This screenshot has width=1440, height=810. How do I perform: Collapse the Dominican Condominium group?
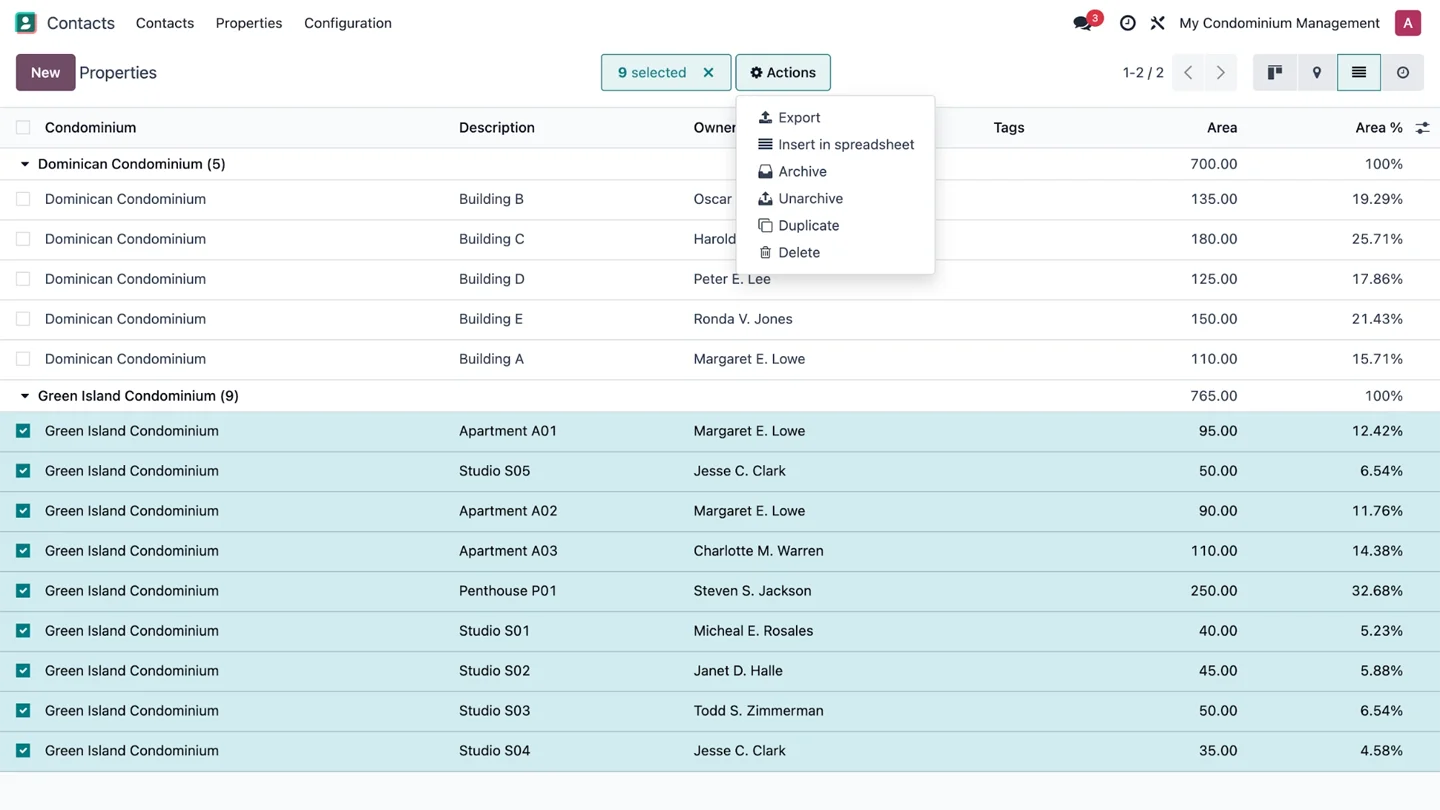pyautogui.click(x=25, y=164)
